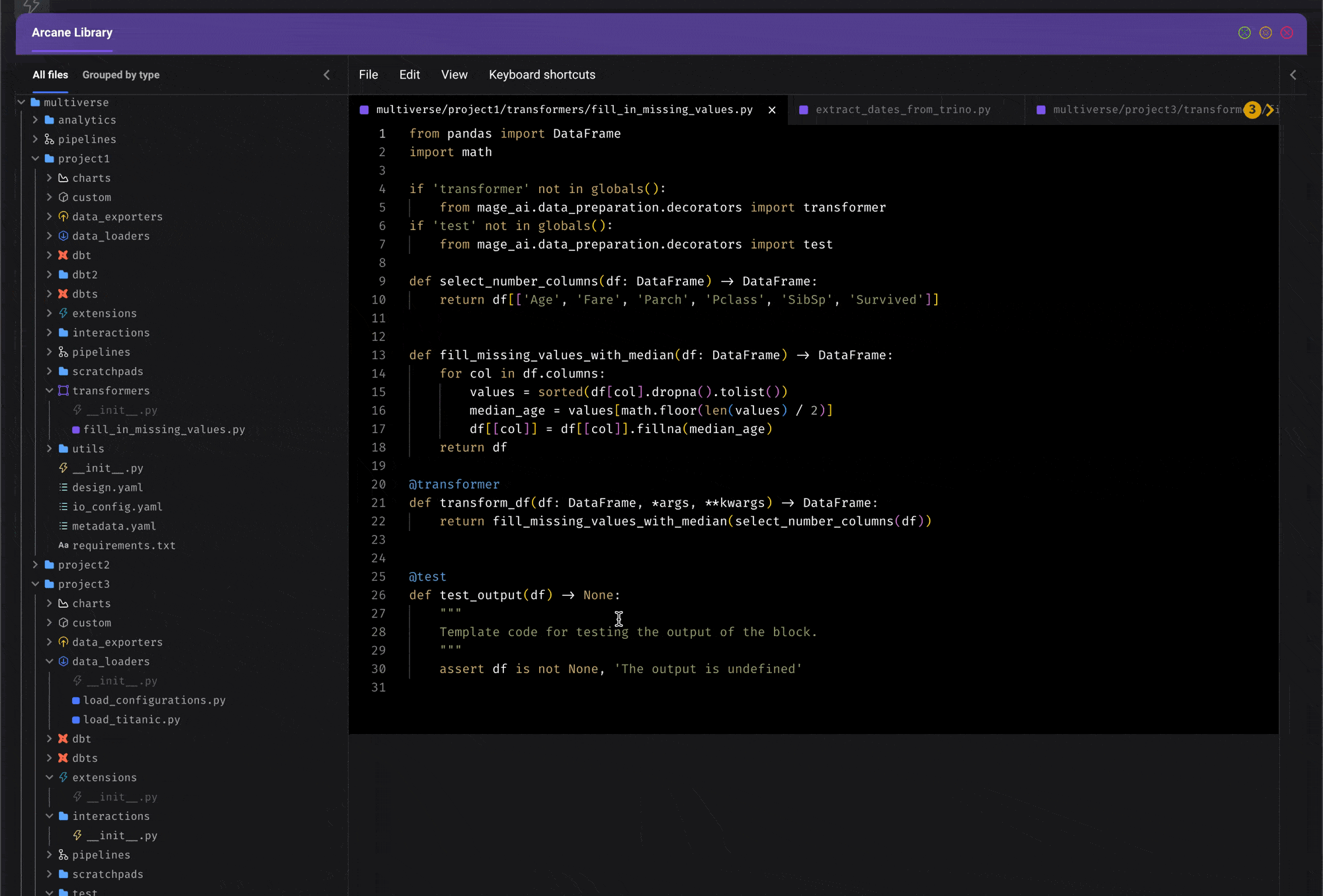
Task: Collapse the multiverse root folder
Action: tap(21, 102)
